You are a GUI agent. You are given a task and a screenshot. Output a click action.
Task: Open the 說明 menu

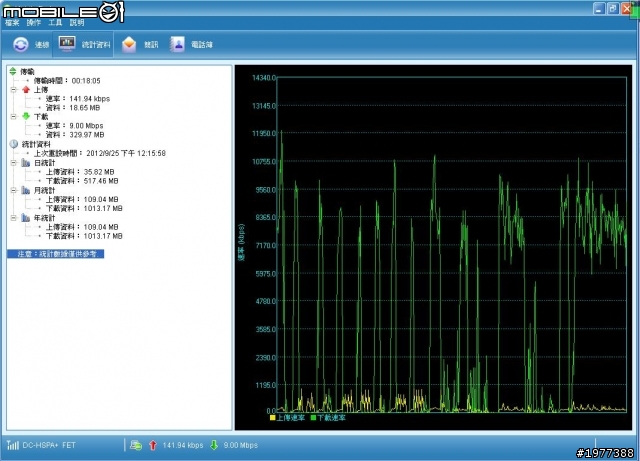[77, 23]
